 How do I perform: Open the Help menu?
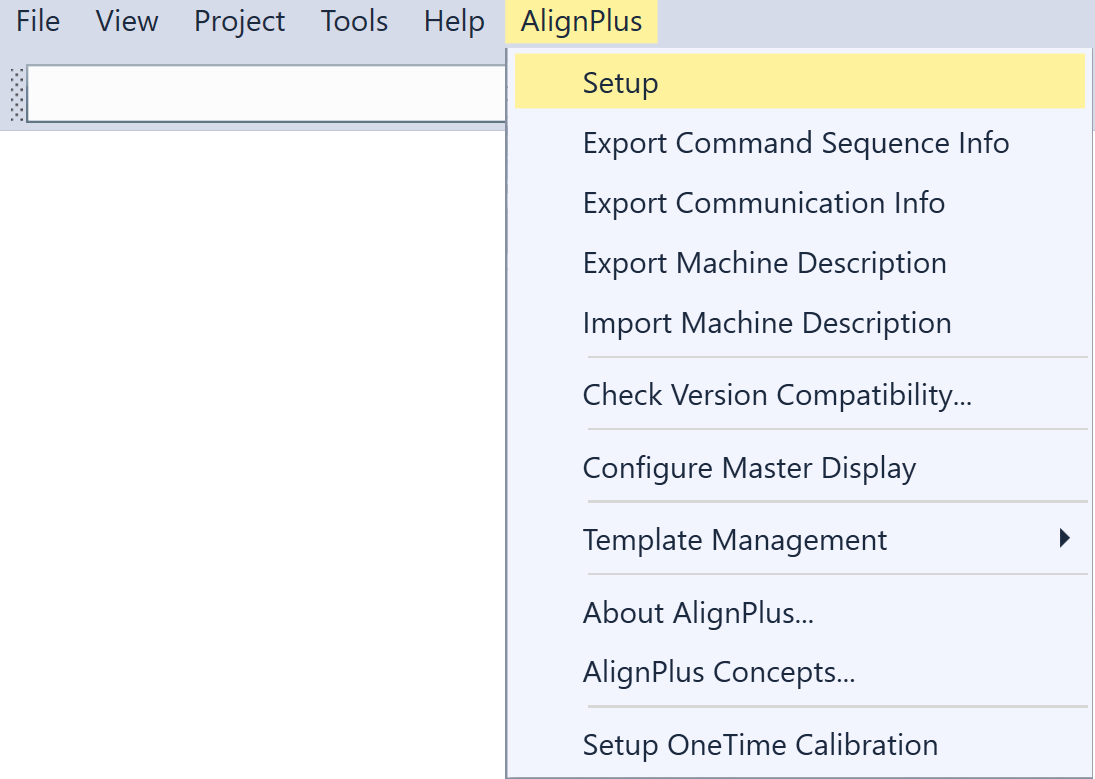[454, 21]
